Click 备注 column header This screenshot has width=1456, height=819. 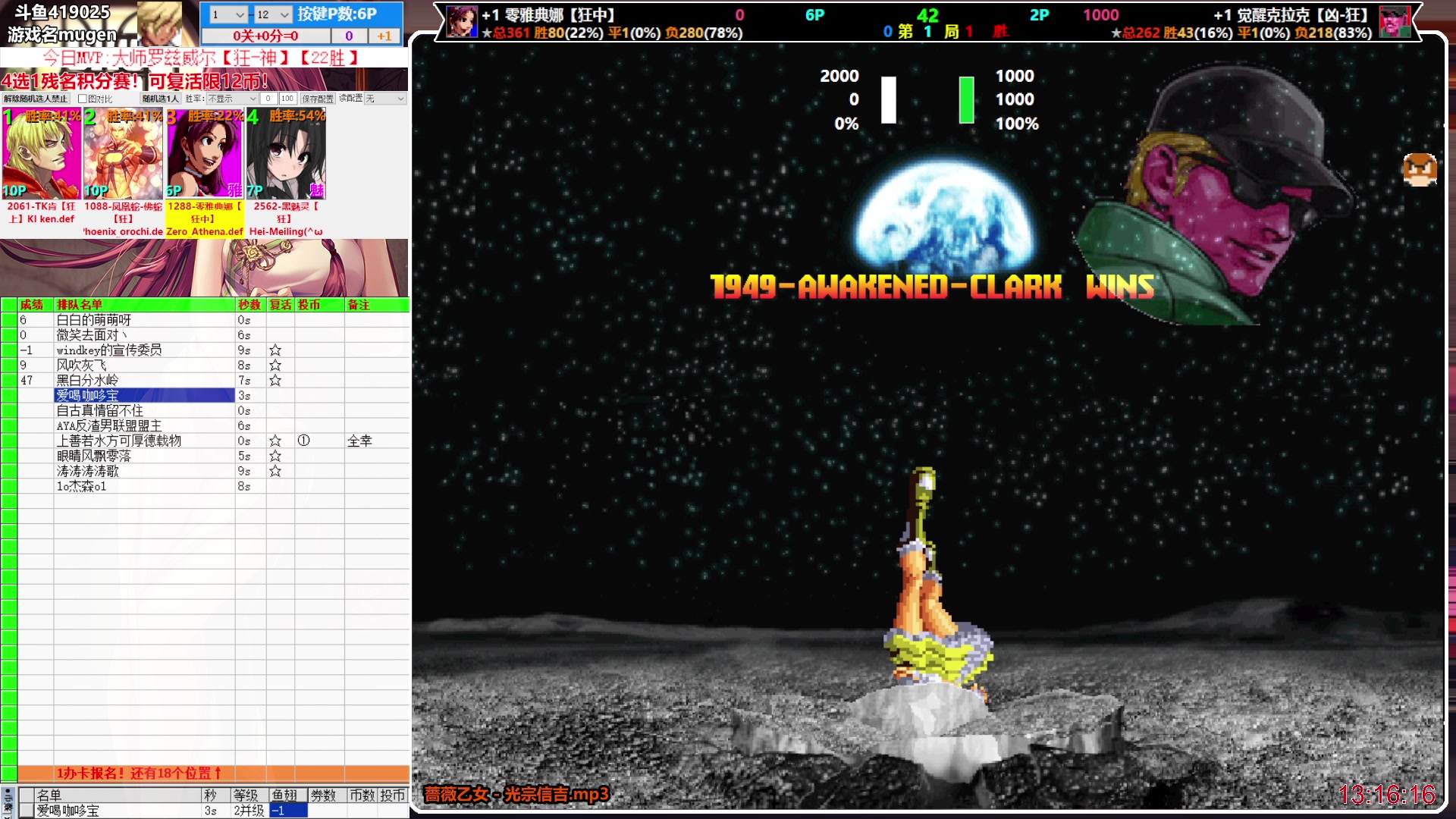pyautogui.click(x=377, y=305)
